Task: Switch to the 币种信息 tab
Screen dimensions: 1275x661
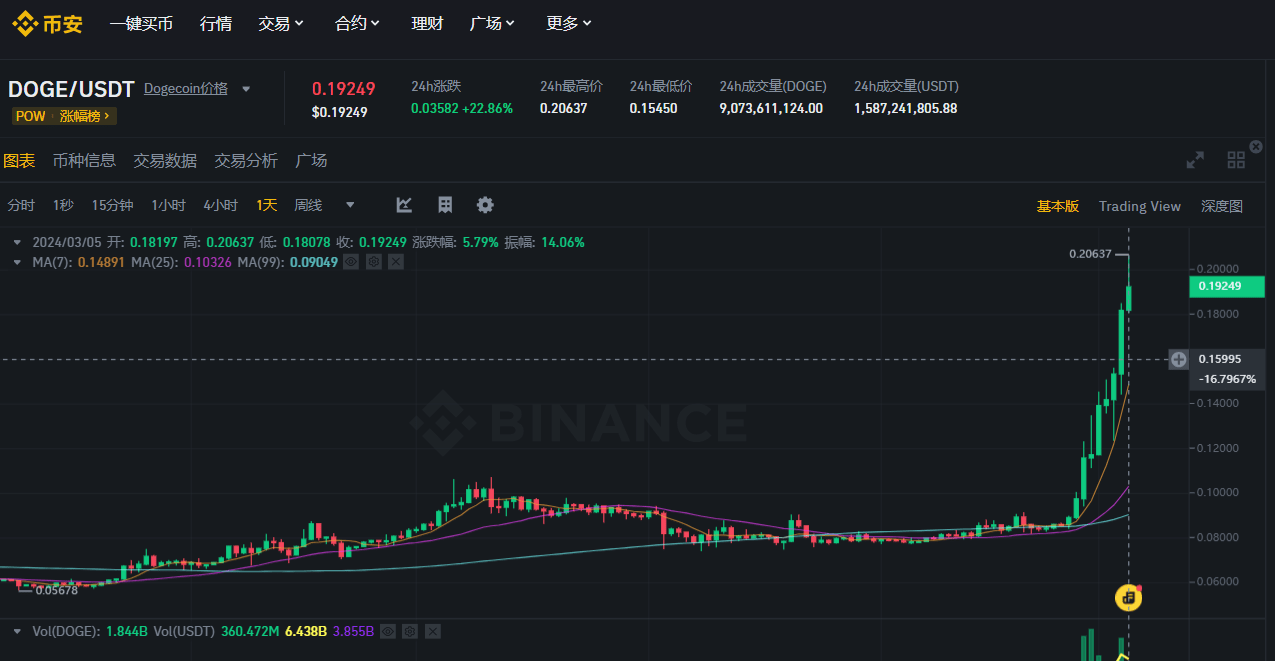Action: pyautogui.click(x=84, y=160)
